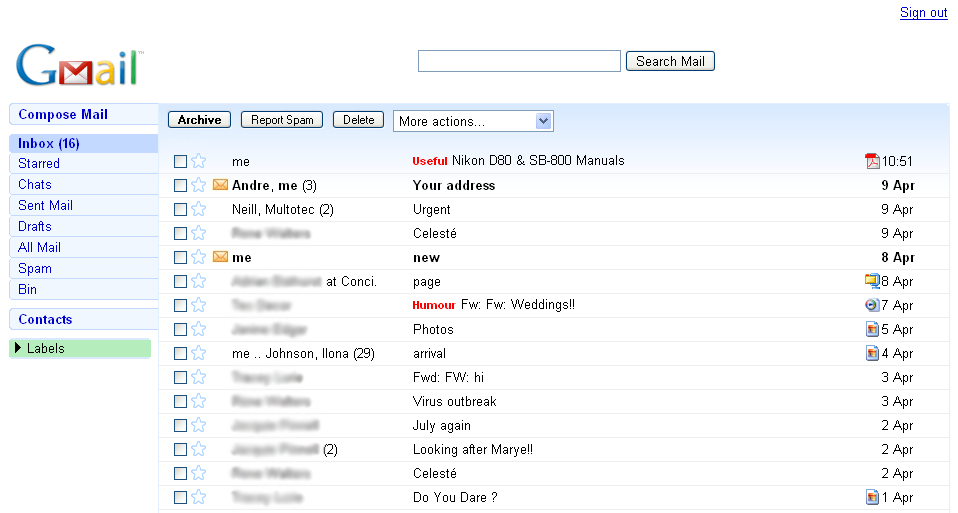Open the 'Fwd: FW: hi' email

[x=448, y=377]
